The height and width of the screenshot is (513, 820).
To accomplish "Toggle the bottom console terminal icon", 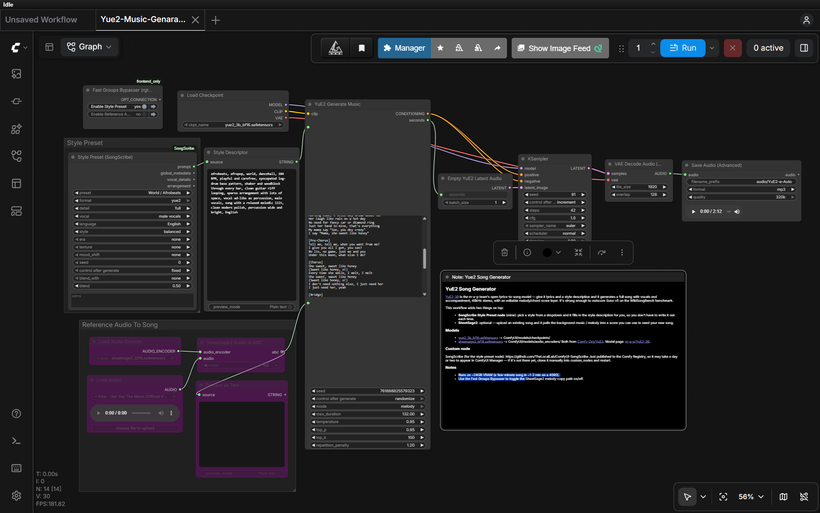I will click(16, 441).
